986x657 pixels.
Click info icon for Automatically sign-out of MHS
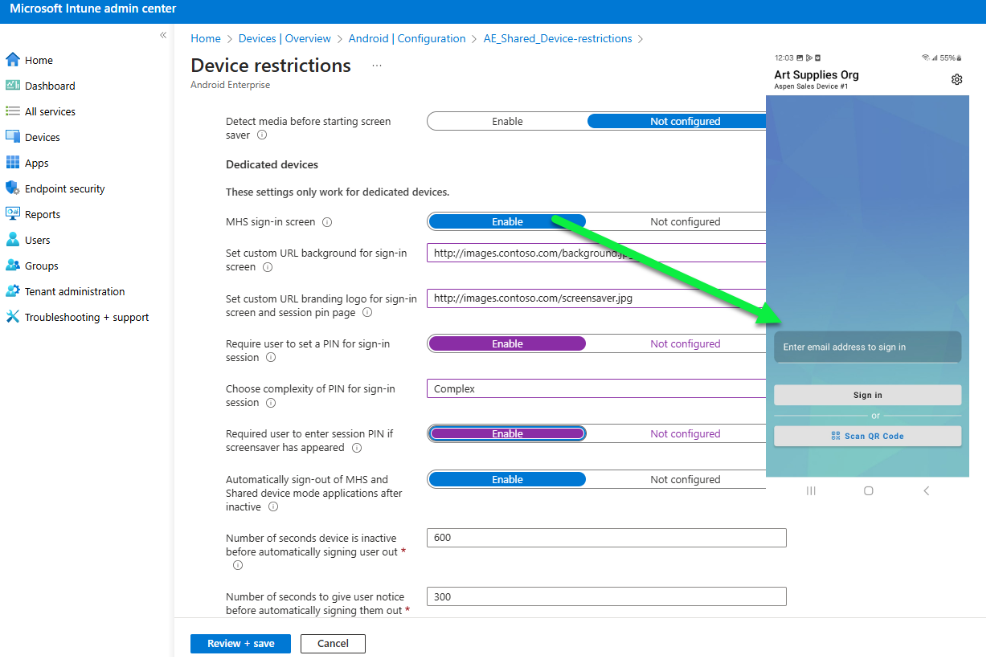click(x=273, y=507)
